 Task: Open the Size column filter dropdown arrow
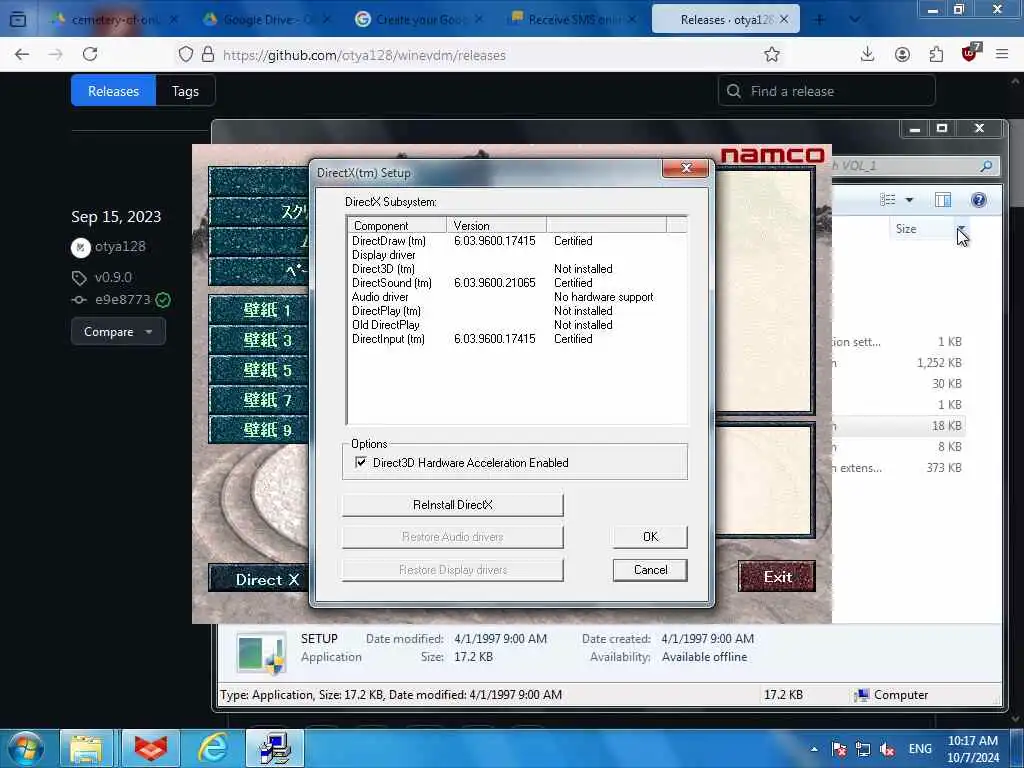click(961, 229)
